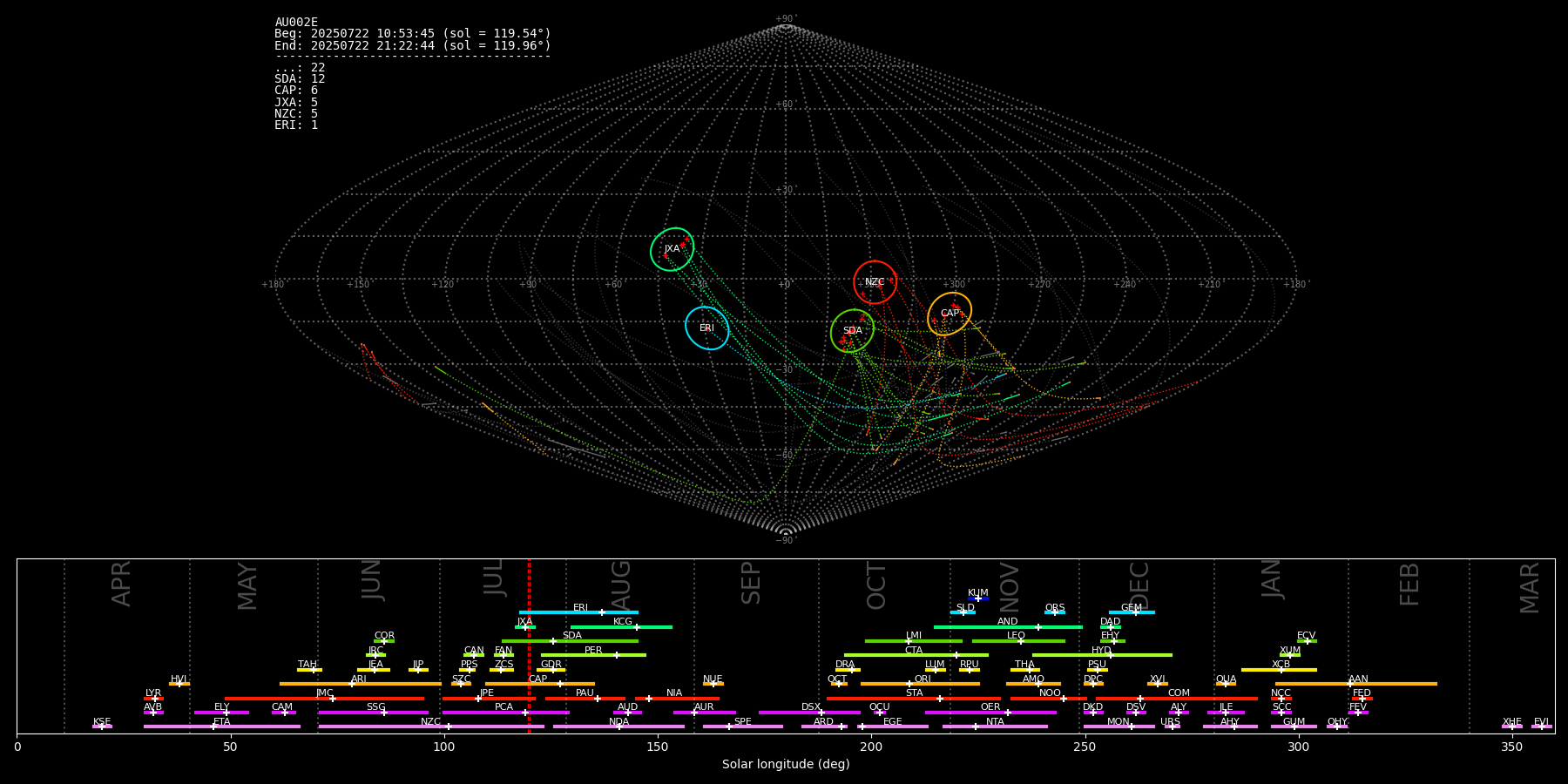Click the 'Beg: 20250722 10:53:45' line
Screen dimensions: 1568x784
[413, 34]
